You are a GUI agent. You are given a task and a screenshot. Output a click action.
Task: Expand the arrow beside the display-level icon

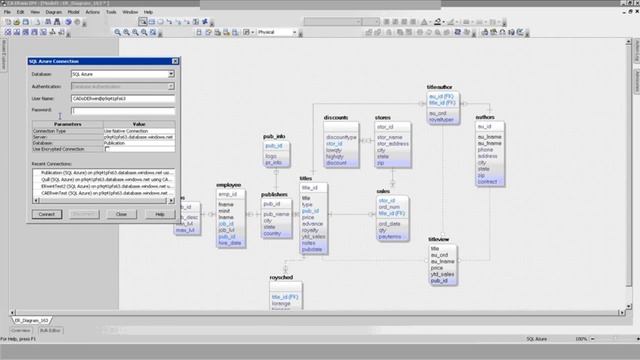(x=253, y=32)
